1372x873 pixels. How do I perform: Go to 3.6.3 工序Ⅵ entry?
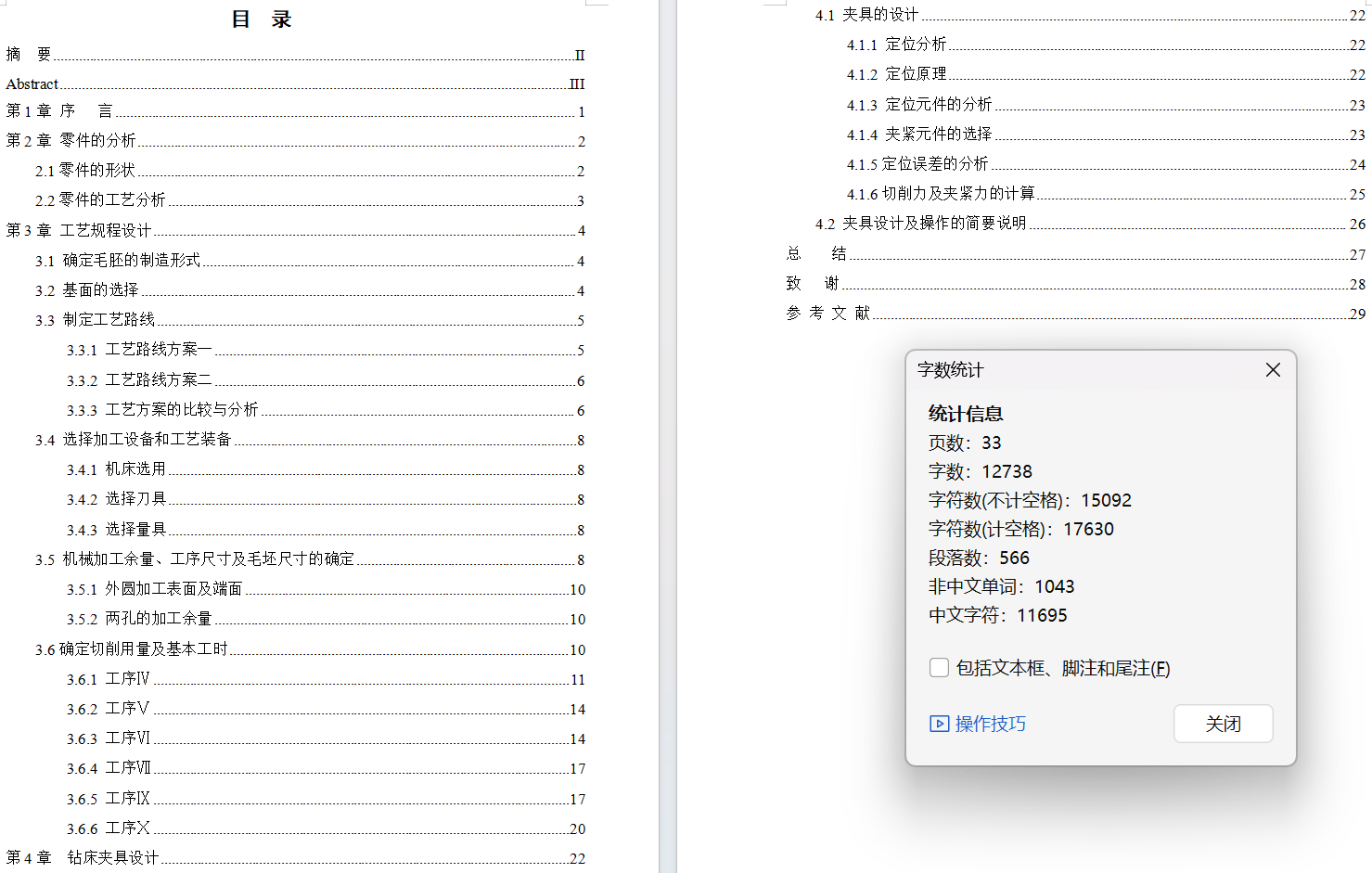[326, 738]
